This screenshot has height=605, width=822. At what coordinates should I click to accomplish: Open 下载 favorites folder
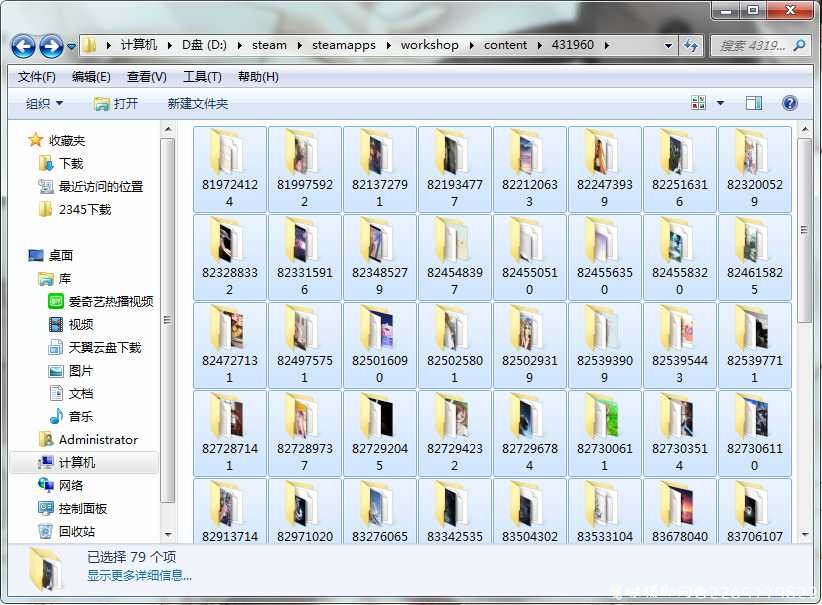click(71, 164)
